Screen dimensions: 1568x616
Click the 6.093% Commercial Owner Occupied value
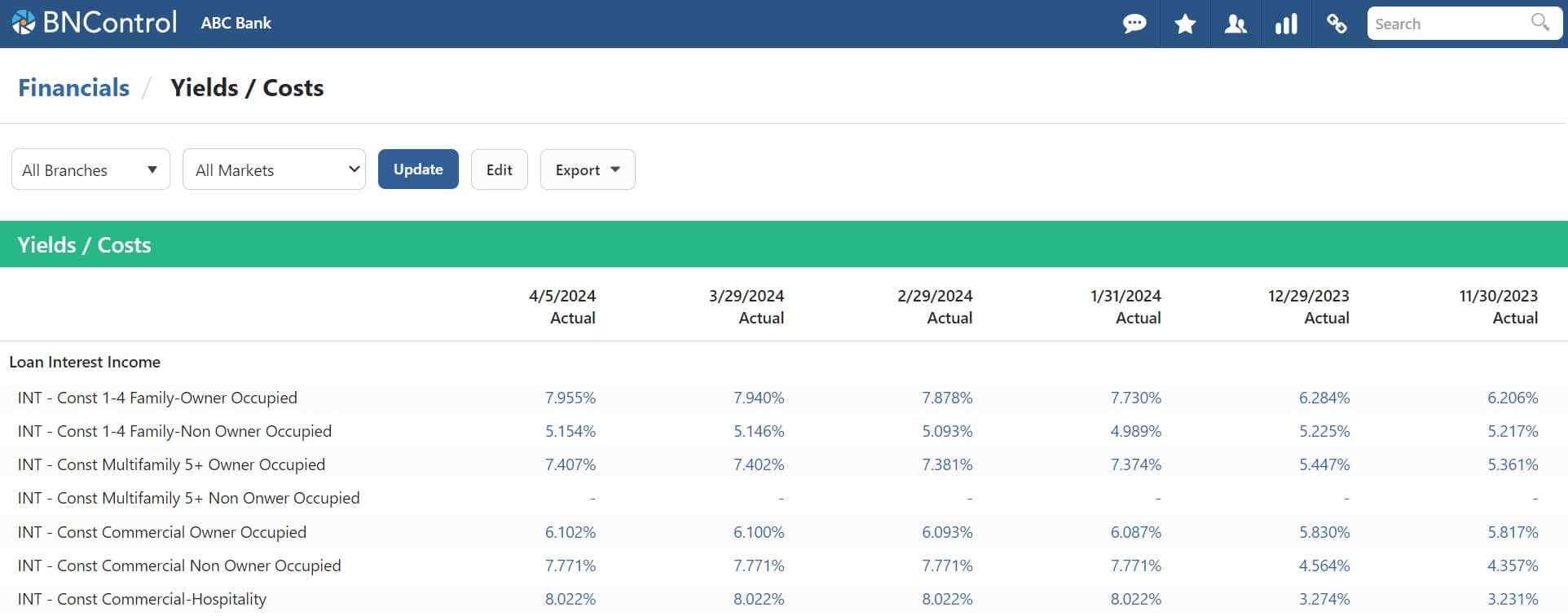click(x=947, y=532)
